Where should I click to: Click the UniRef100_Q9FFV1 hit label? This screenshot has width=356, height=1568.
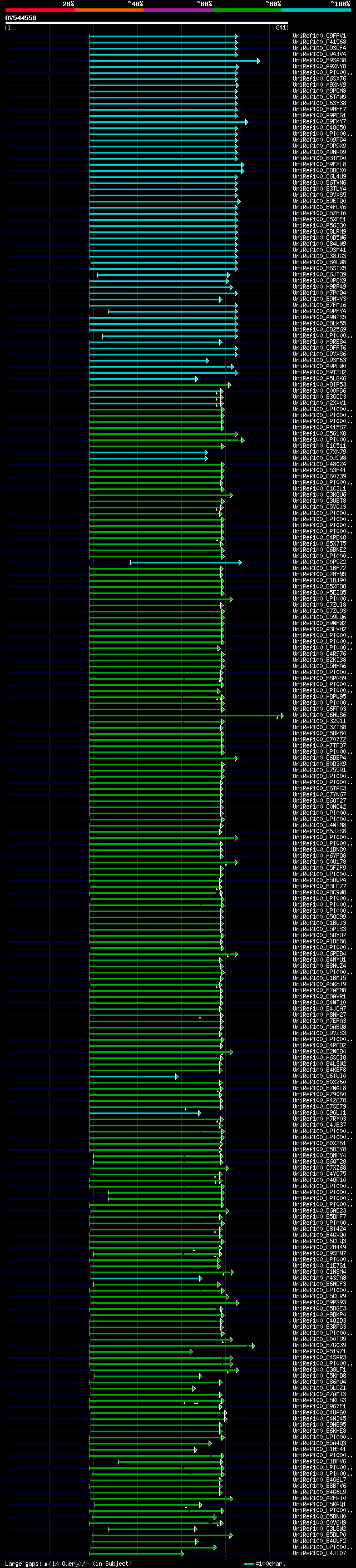click(x=319, y=36)
